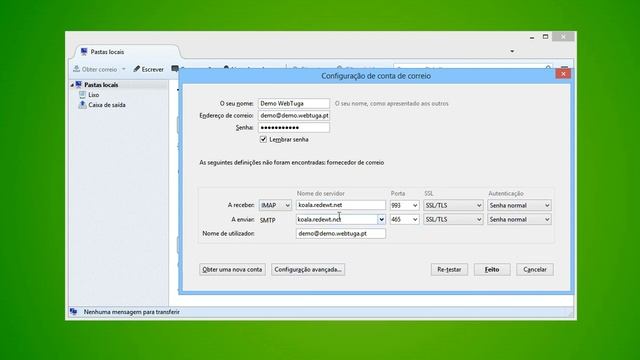Select Pastas locais in folder tree
640x360 pixels.
pos(101,85)
